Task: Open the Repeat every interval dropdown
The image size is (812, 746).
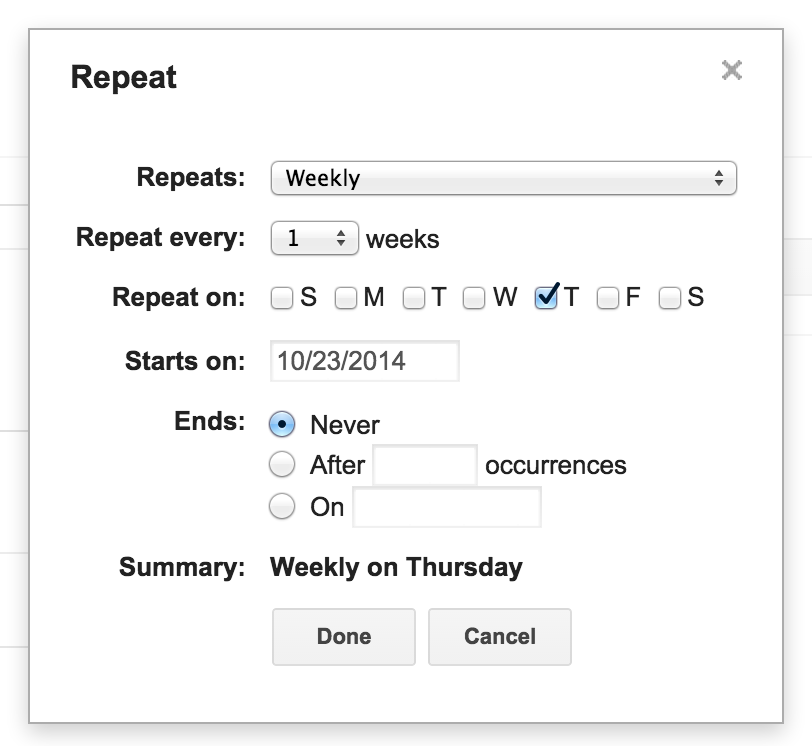Action: [x=314, y=239]
